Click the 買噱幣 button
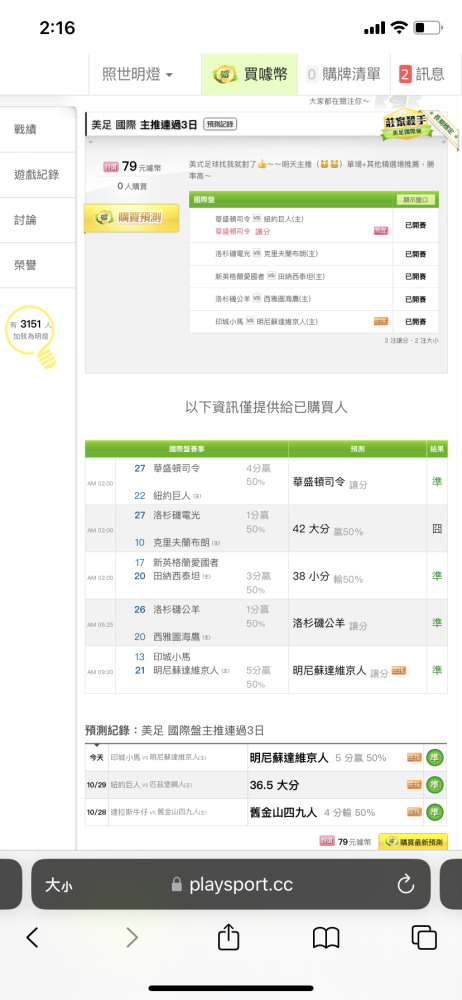 [x=250, y=75]
